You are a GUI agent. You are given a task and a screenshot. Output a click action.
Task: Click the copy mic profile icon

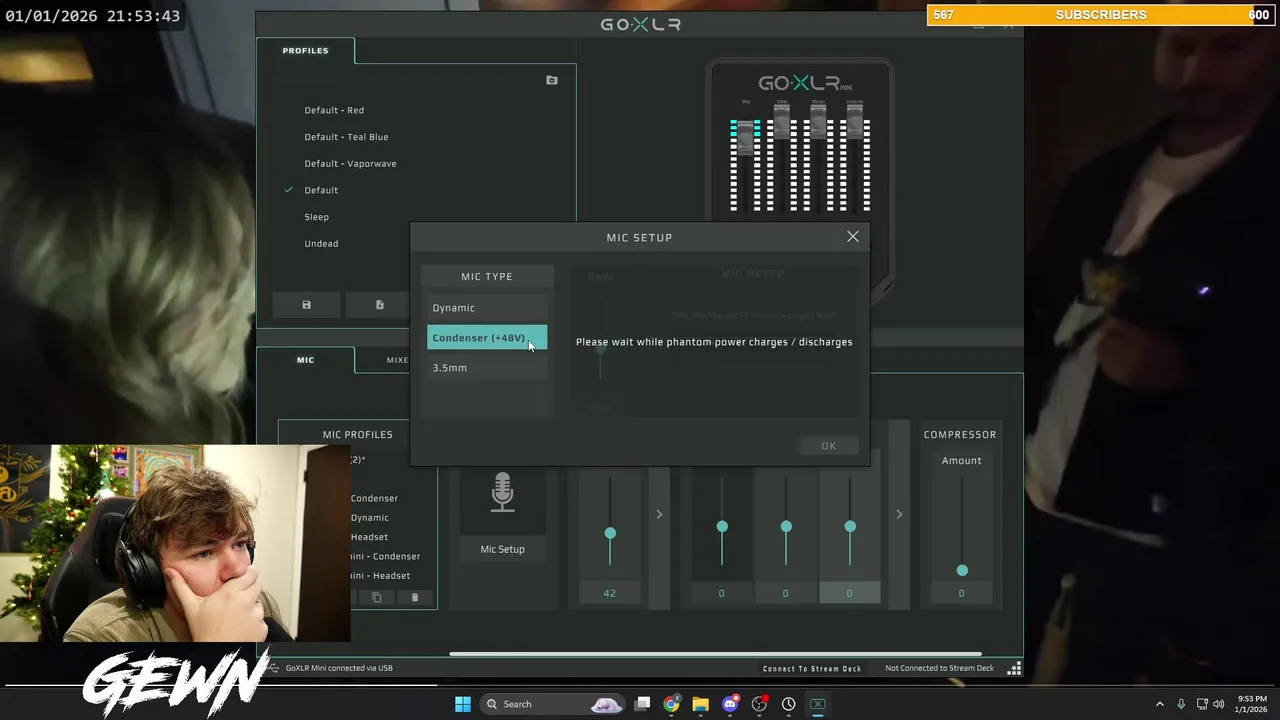(377, 597)
